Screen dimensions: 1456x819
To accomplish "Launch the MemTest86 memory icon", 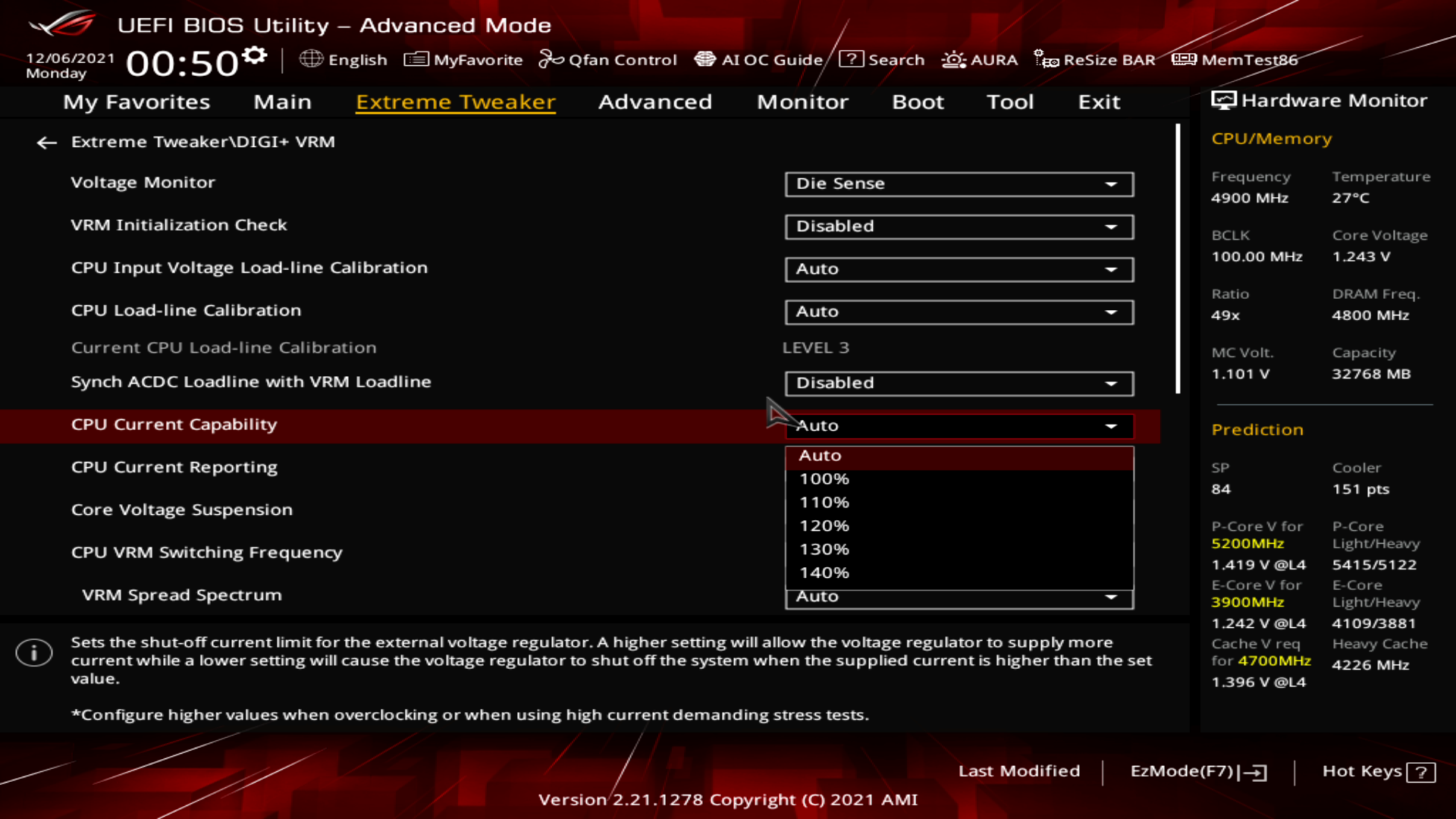I will point(1184,59).
